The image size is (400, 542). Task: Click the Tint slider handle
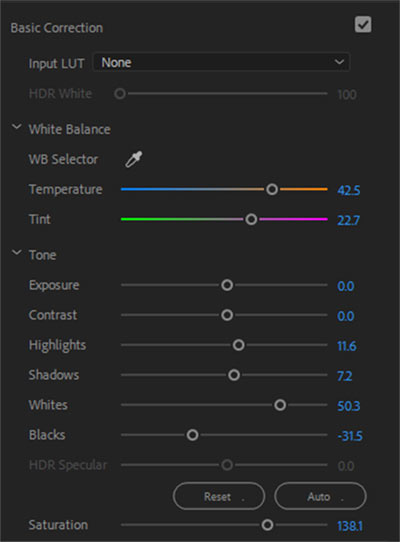pos(251,219)
